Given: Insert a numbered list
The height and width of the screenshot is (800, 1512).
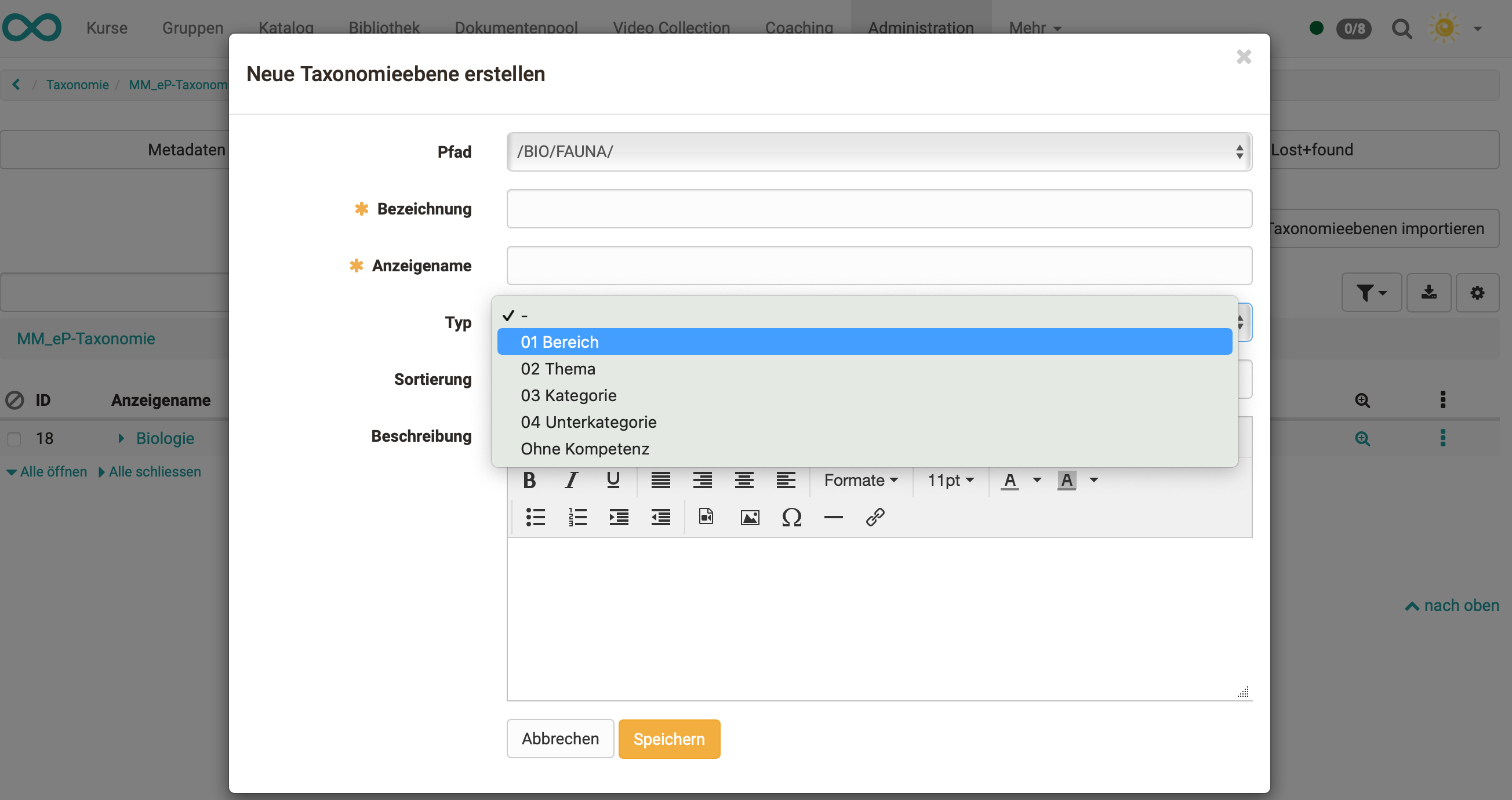Looking at the screenshot, I should pos(577,517).
